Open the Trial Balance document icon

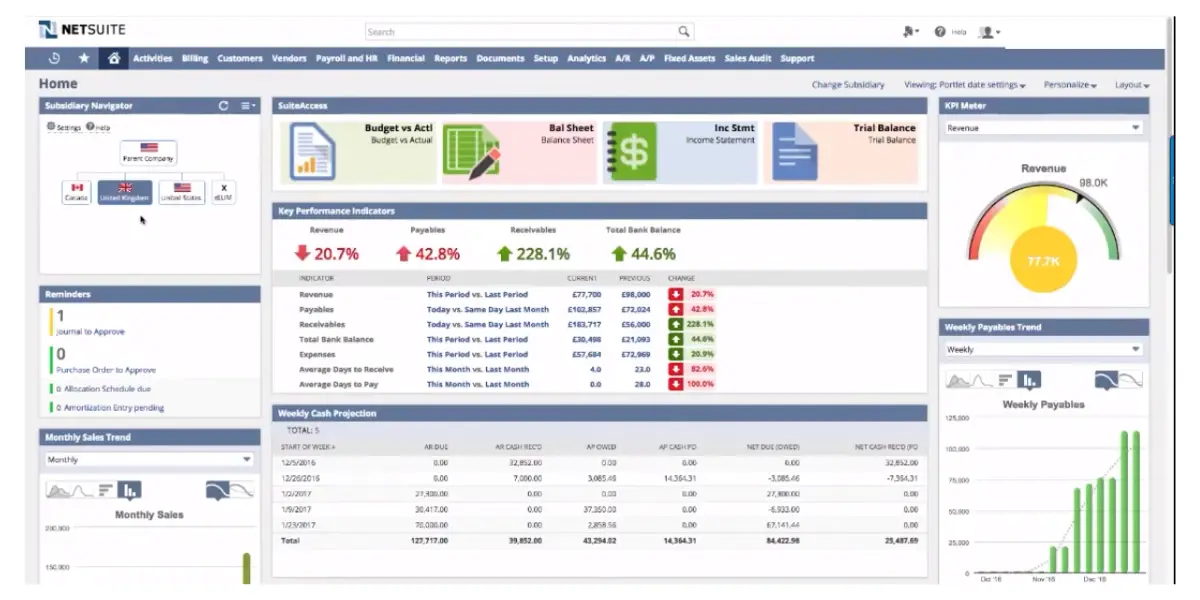(797, 151)
